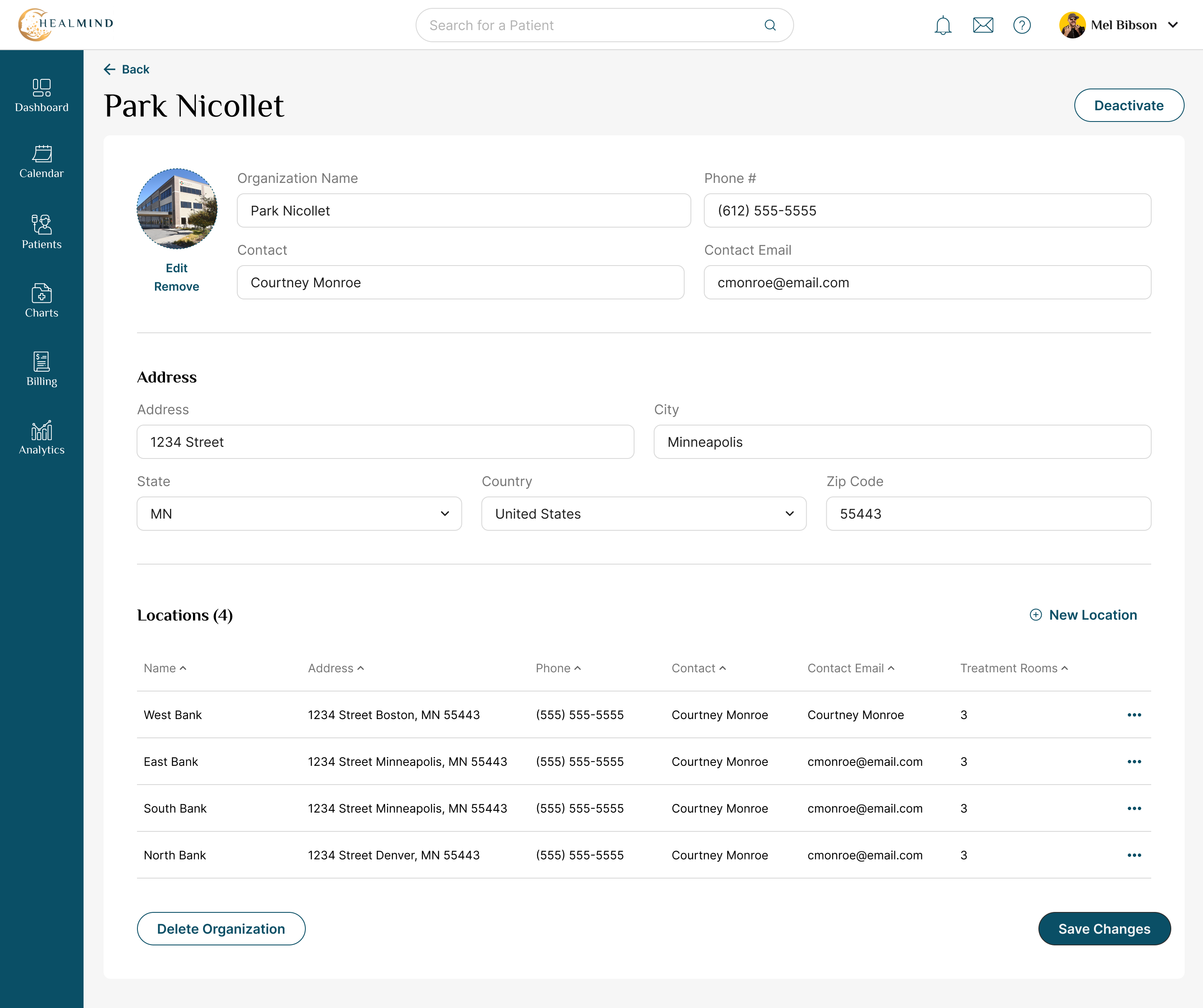Open the South Bank row options menu
1203x1008 pixels.
click(1134, 808)
